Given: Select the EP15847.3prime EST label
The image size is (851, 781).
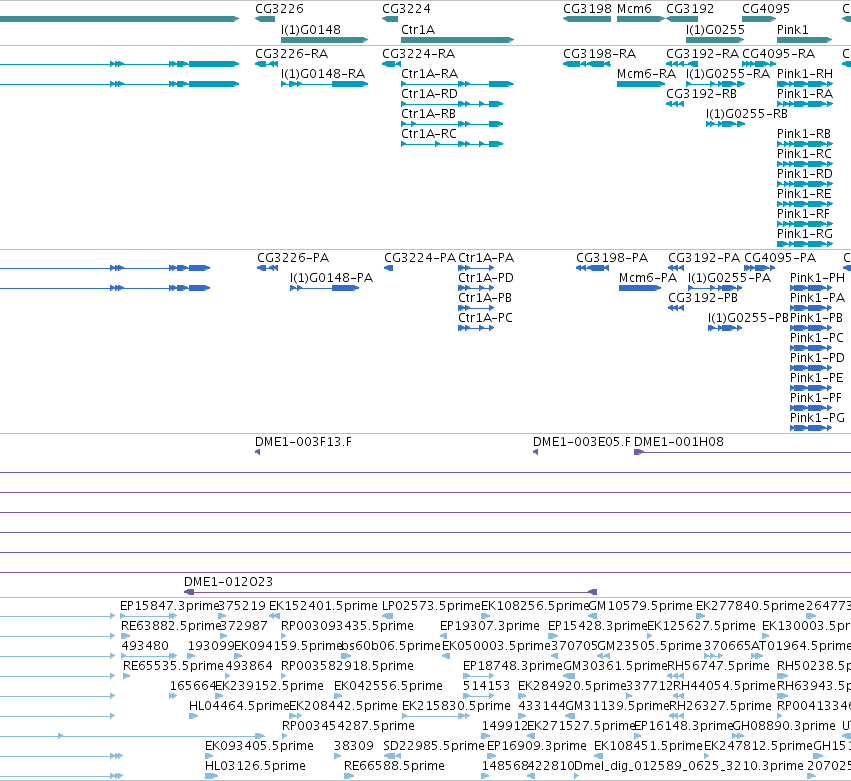Looking at the screenshot, I should click(169, 606).
